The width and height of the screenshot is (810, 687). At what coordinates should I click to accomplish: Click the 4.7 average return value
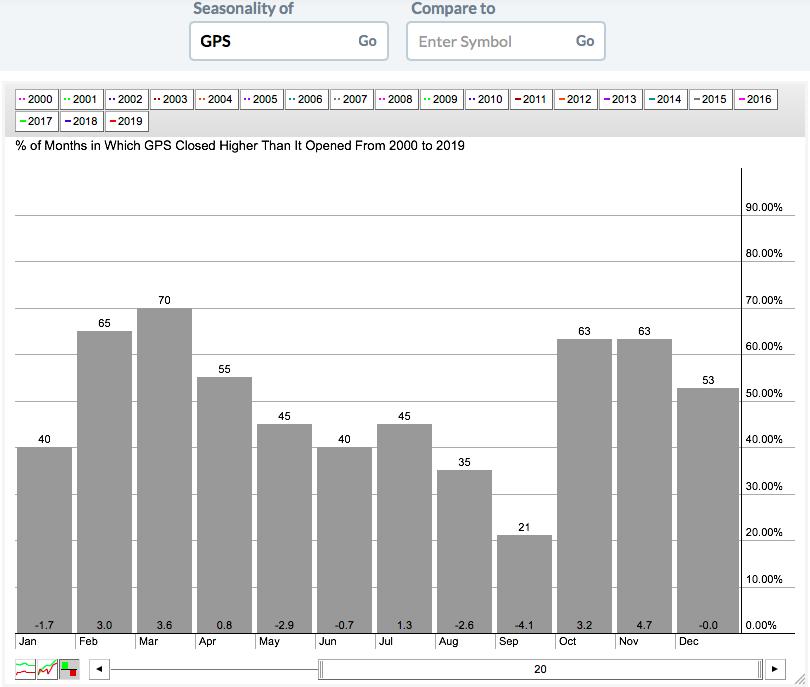click(x=644, y=625)
